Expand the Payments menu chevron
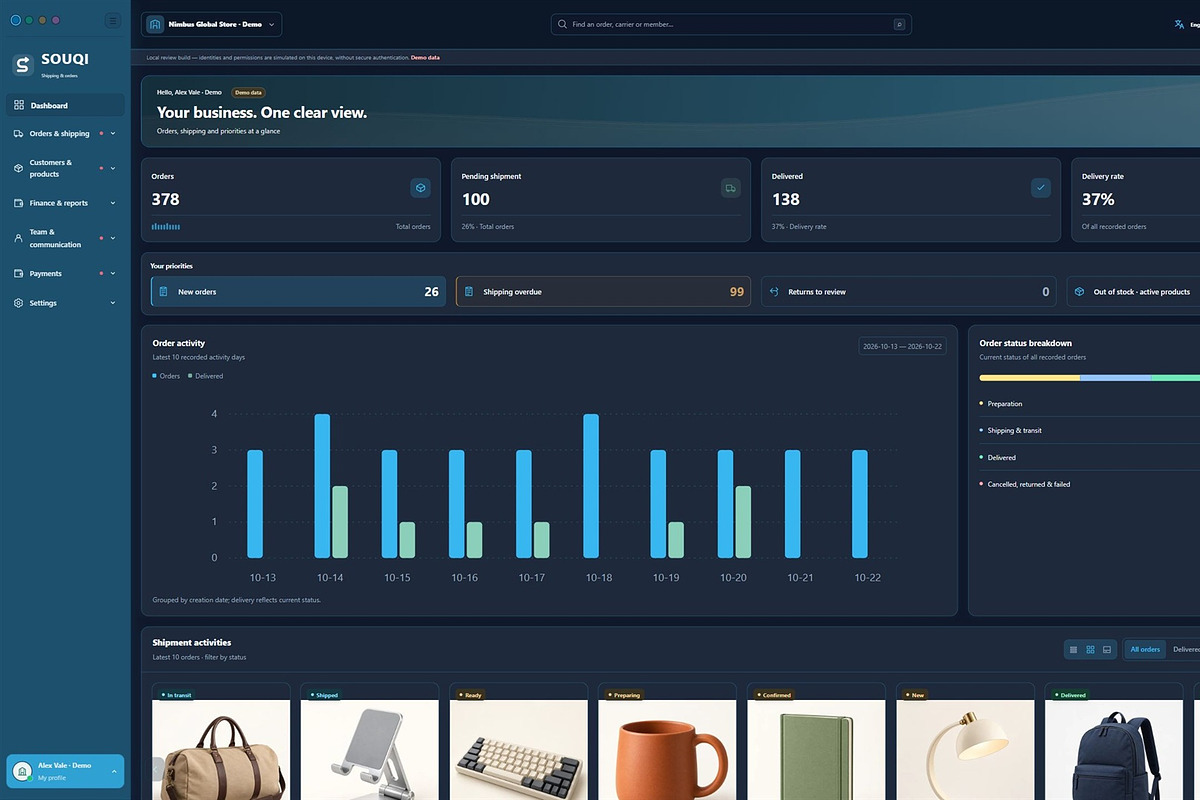The width and height of the screenshot is (1200, 800). pyautogui.click(x=113, y=273)
